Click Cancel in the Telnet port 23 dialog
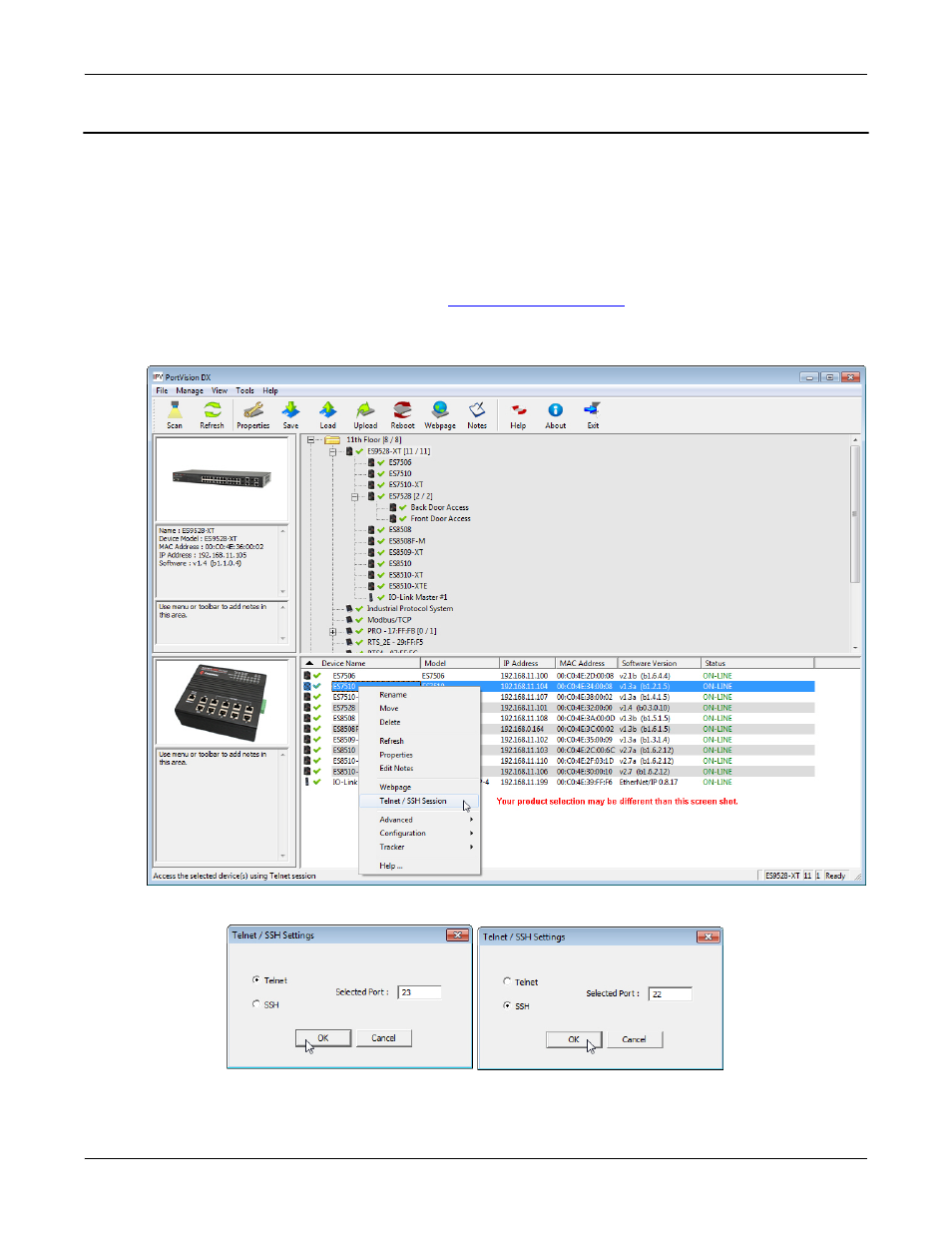Screen dimensions: 952x1233 point(384,1038)
